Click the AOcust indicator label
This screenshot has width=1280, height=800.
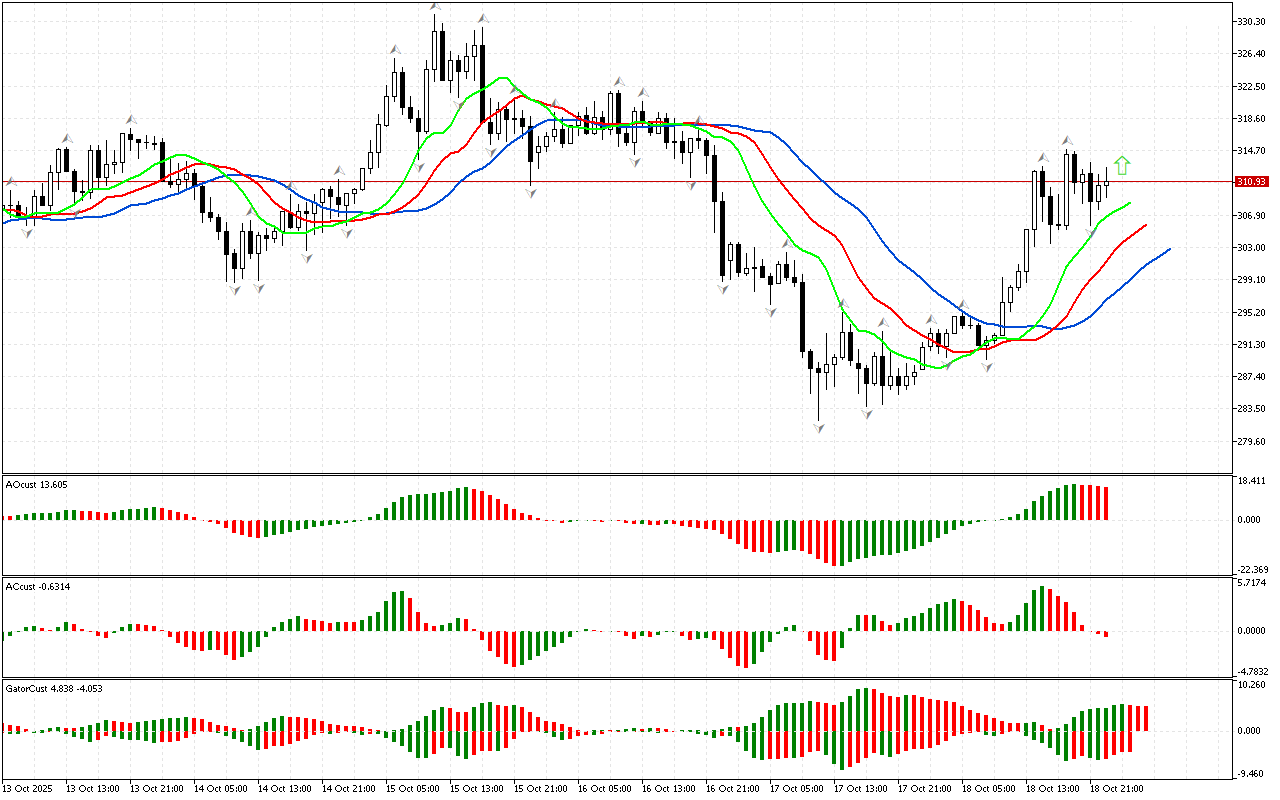click(x=38, y=485)
